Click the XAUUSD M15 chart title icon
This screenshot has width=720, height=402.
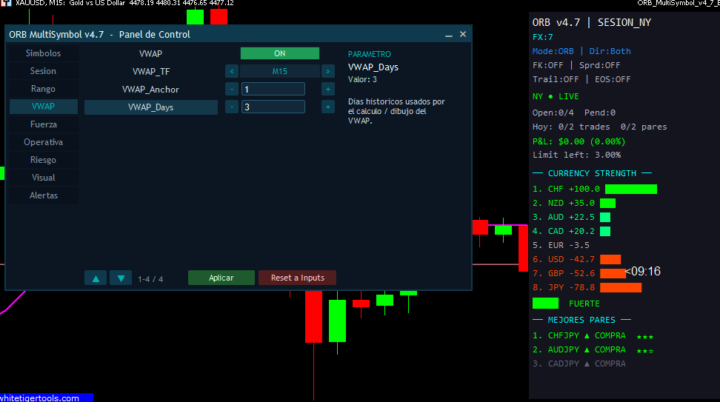(x=6, y=3)
